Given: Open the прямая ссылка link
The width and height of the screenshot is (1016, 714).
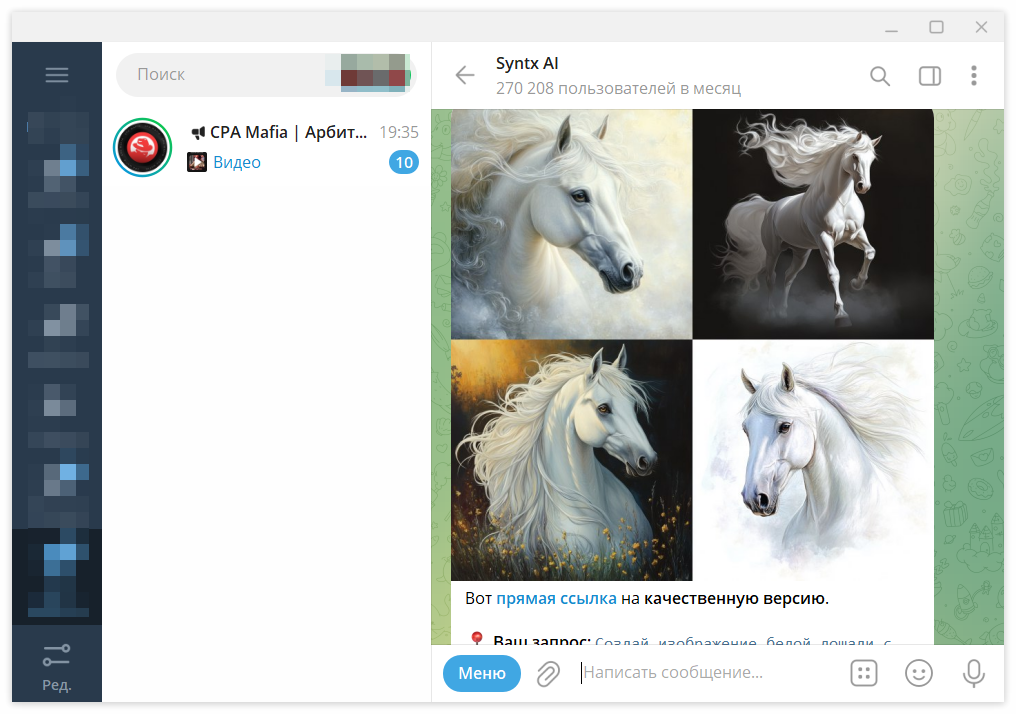Looking at the screenshot, I should click(x=556, y=598).
